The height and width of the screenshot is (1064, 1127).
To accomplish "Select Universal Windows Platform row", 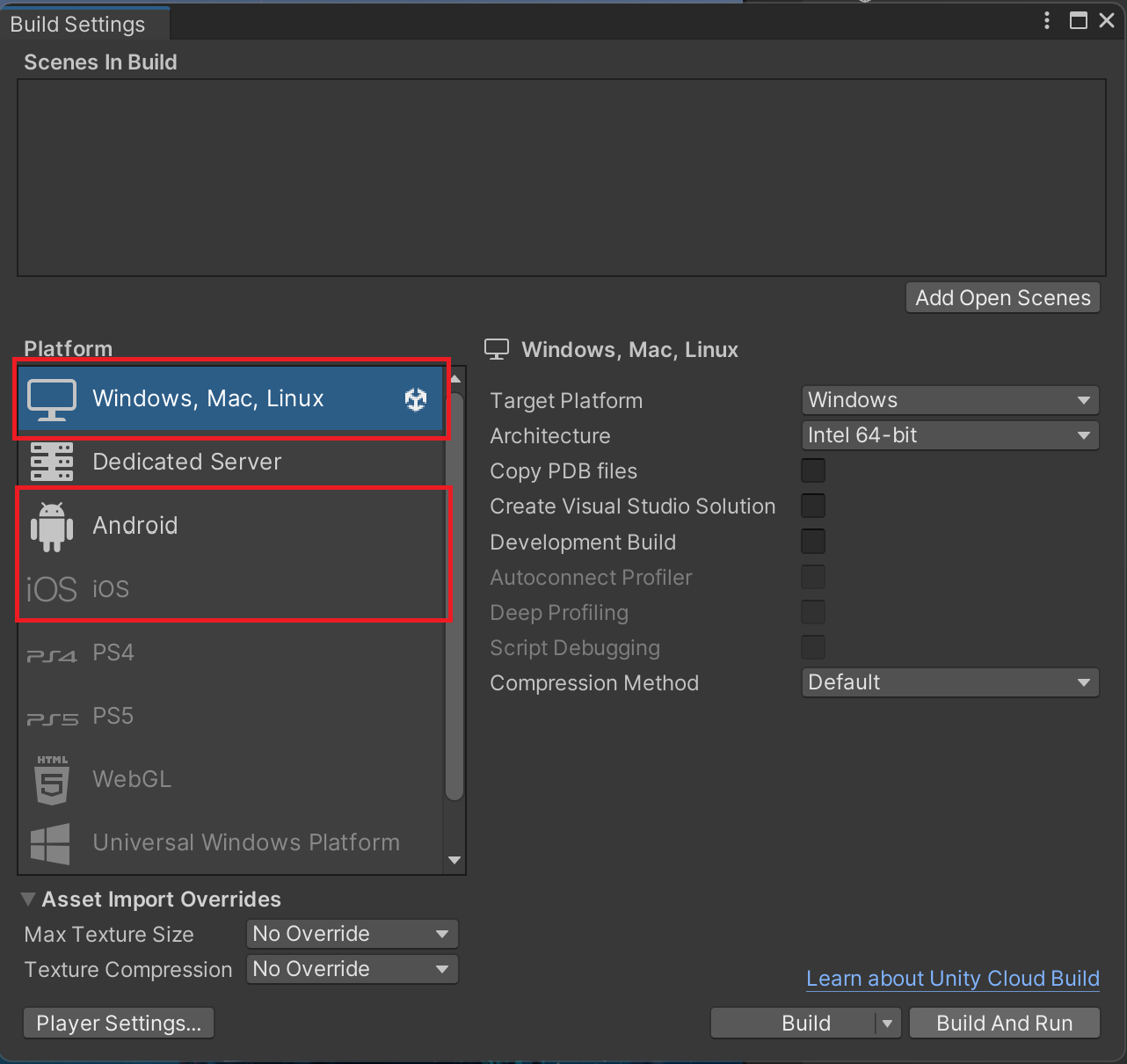I will pos(231,842).
